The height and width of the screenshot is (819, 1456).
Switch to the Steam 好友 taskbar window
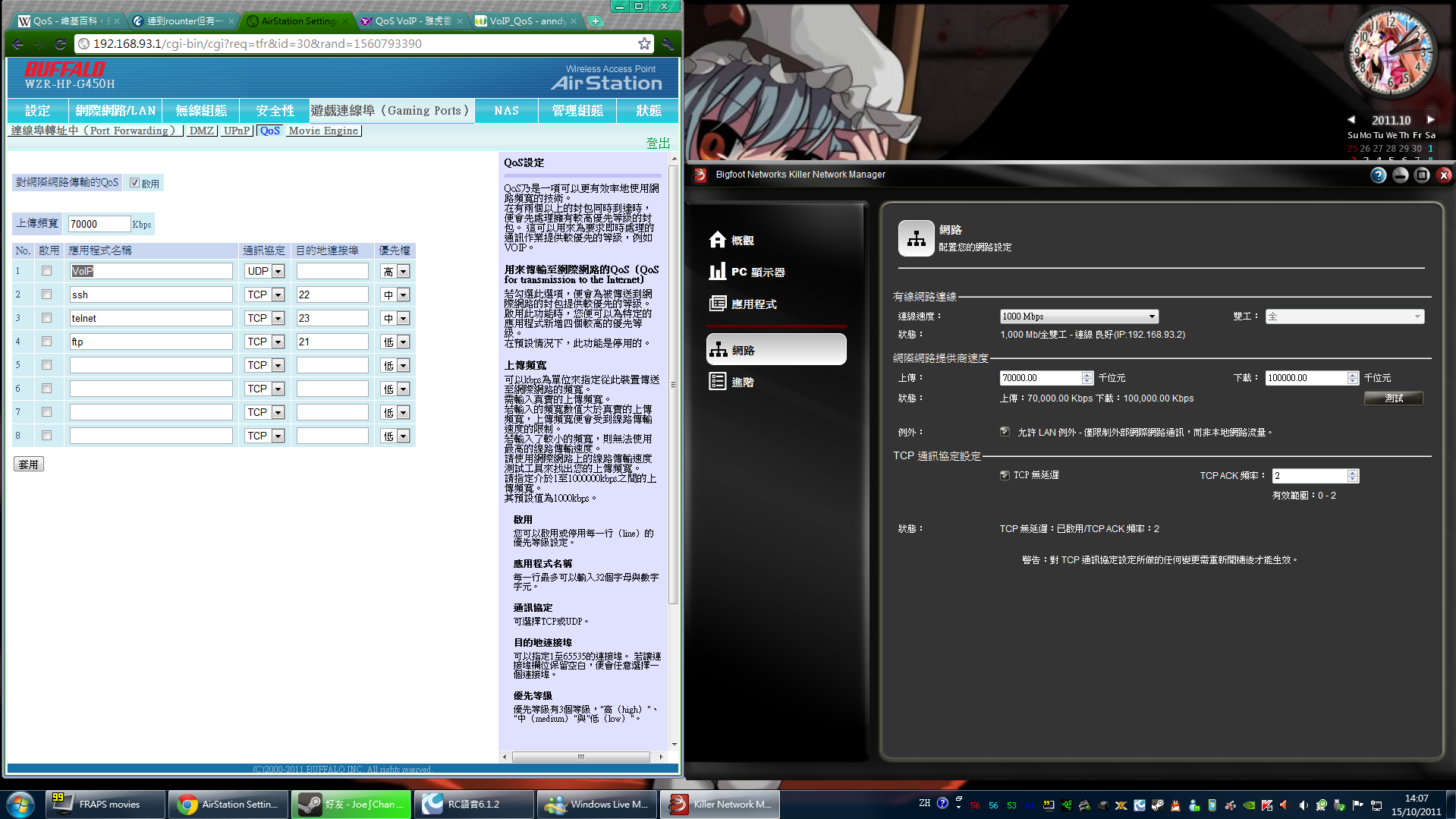click(352, 805)
